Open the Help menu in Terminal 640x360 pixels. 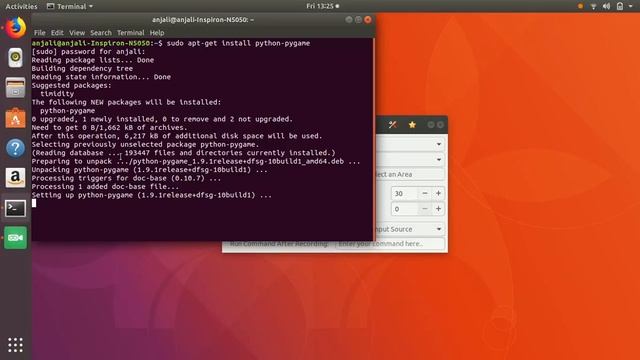point(157,33)
